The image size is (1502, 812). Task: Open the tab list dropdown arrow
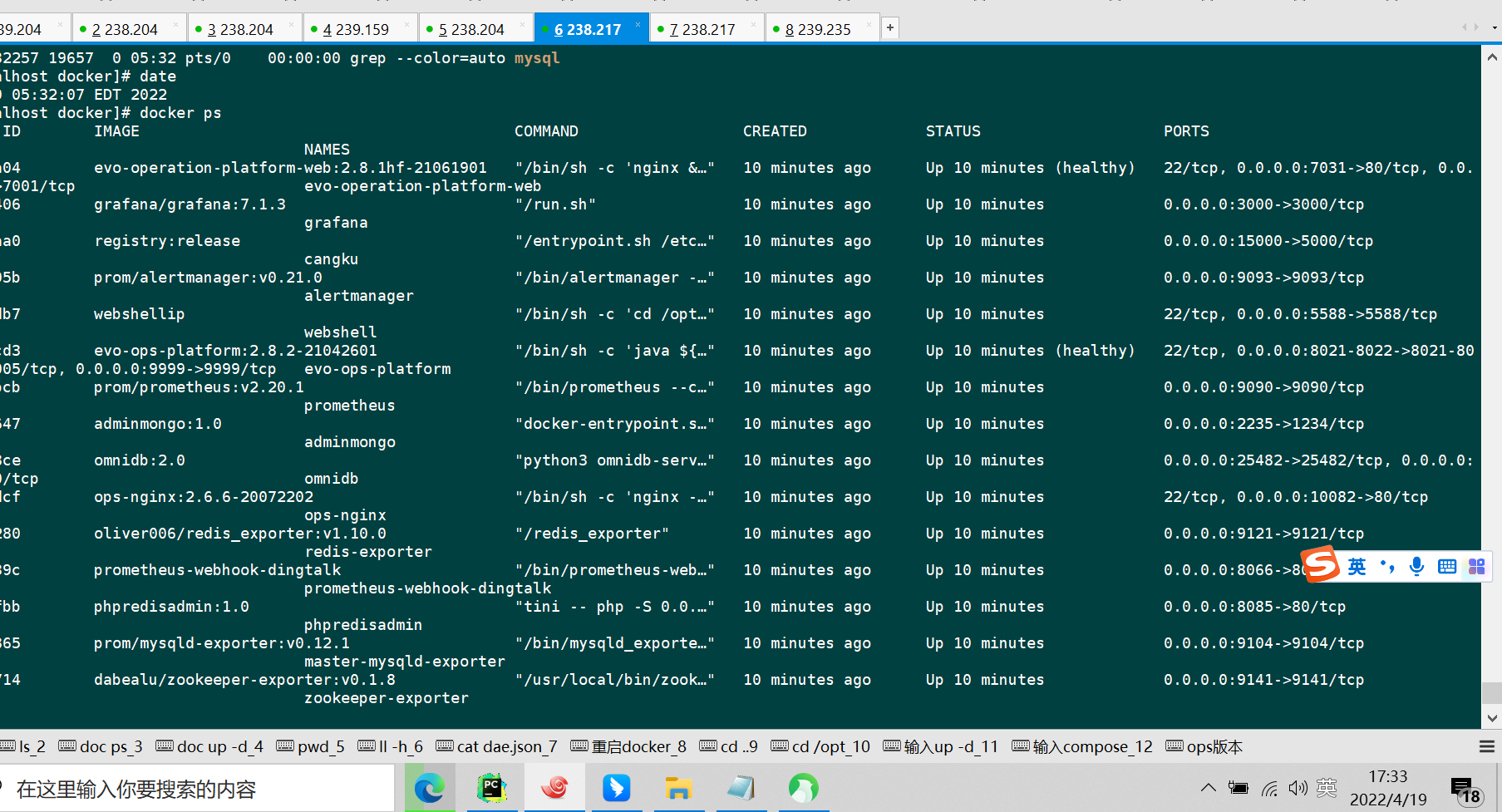pyautogui.click(x=1495, y=27)
